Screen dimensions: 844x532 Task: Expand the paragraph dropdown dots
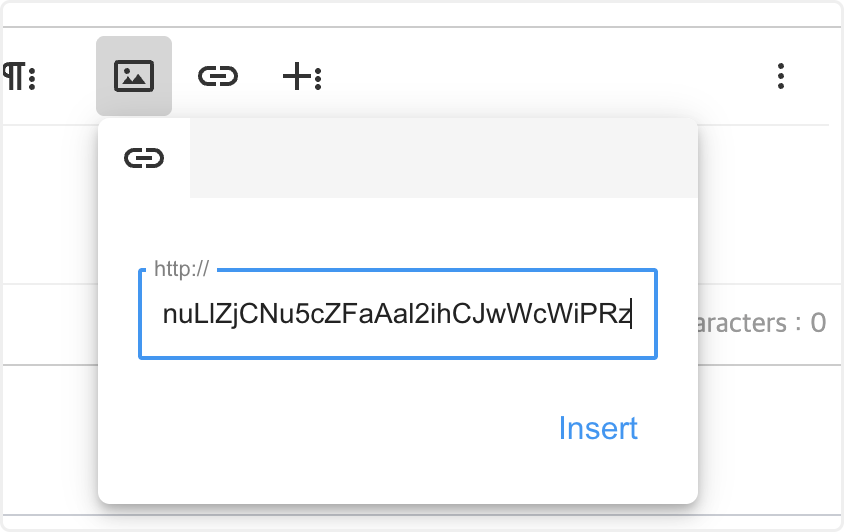[32, 77]
